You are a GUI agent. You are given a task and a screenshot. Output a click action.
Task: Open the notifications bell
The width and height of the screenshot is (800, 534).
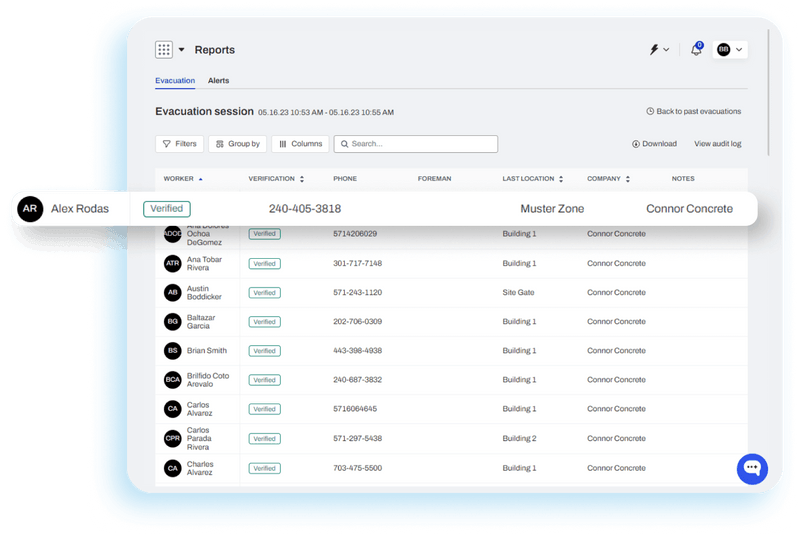696,49
